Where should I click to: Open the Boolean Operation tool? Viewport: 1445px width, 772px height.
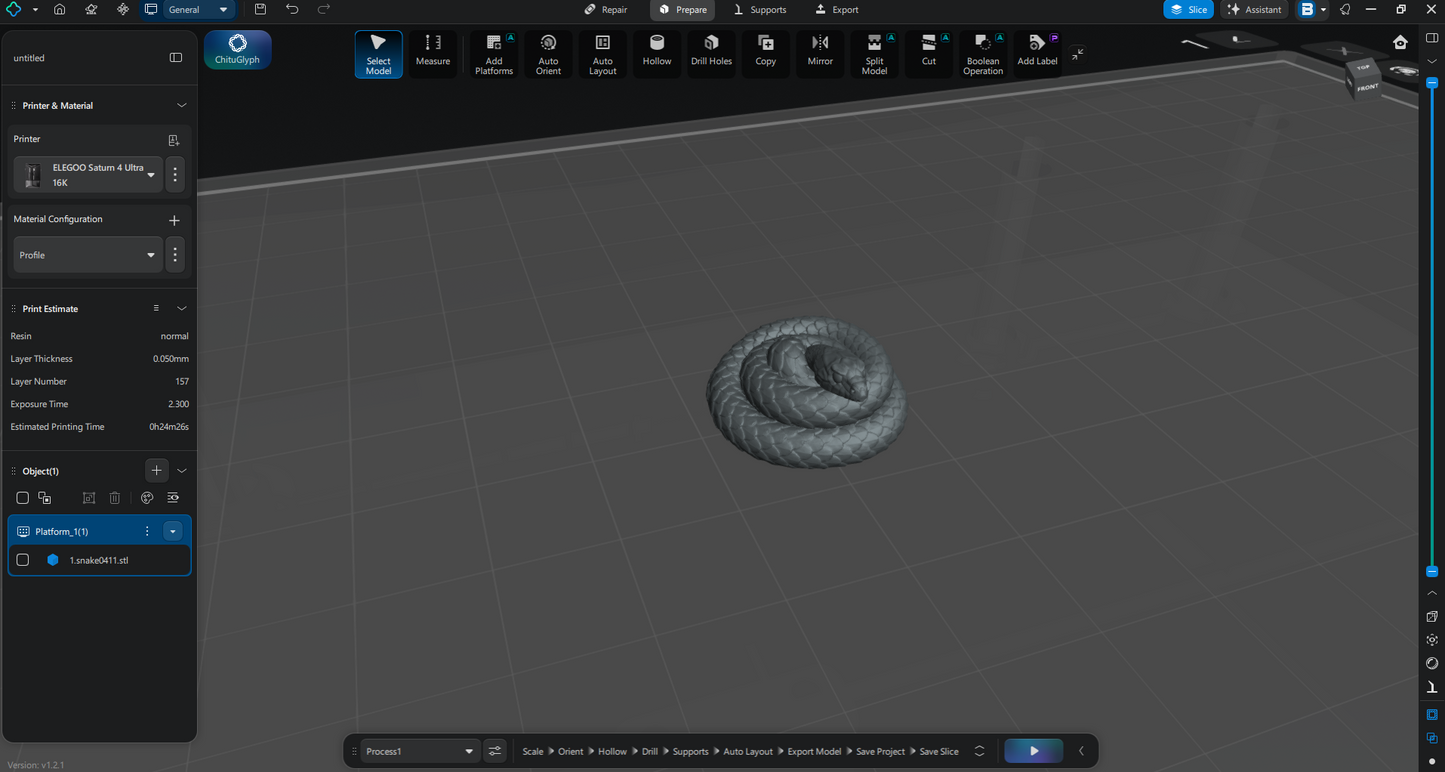983,54
